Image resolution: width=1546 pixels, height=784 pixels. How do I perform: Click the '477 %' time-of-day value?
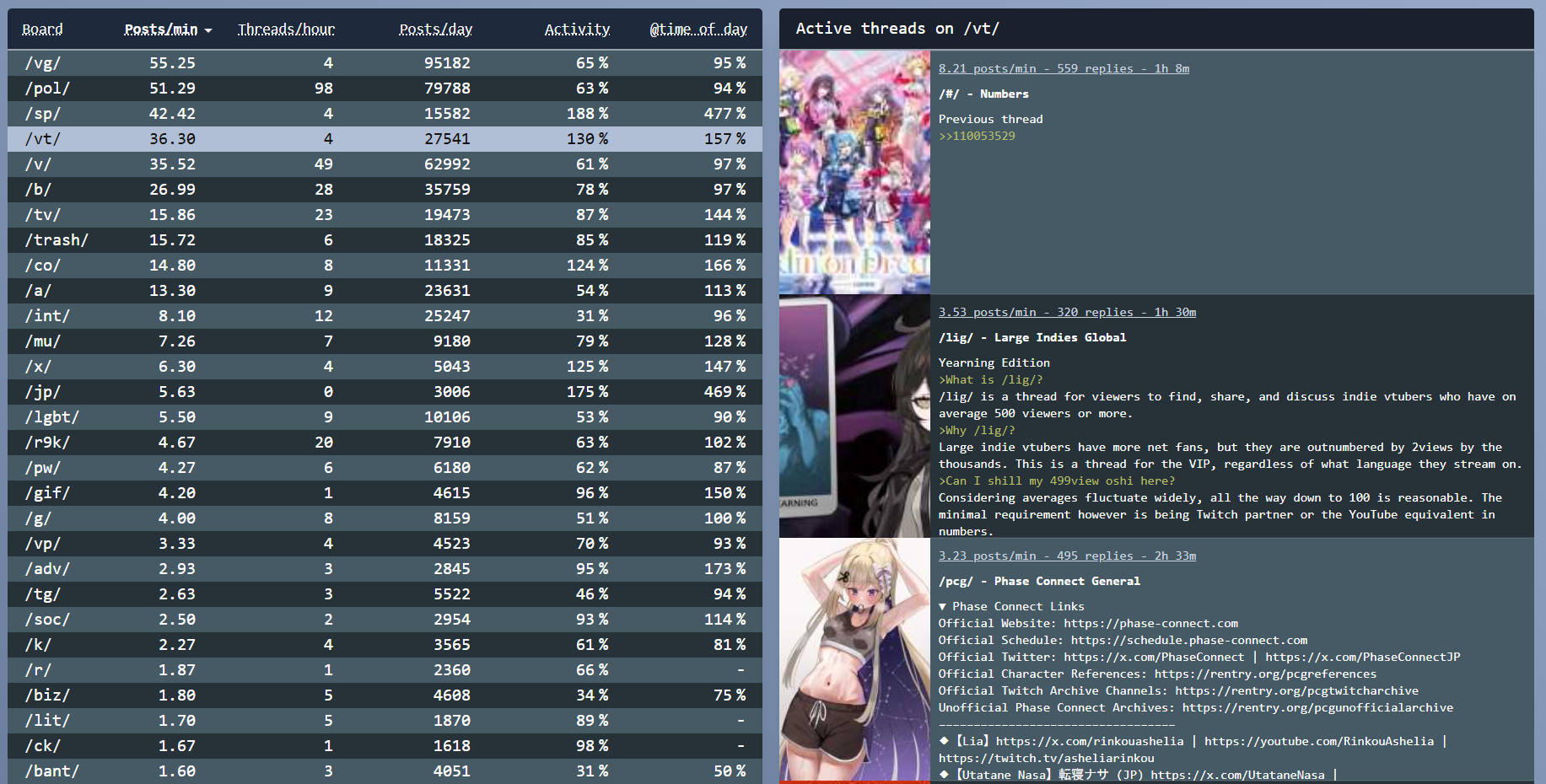click(x=725, y=114)
